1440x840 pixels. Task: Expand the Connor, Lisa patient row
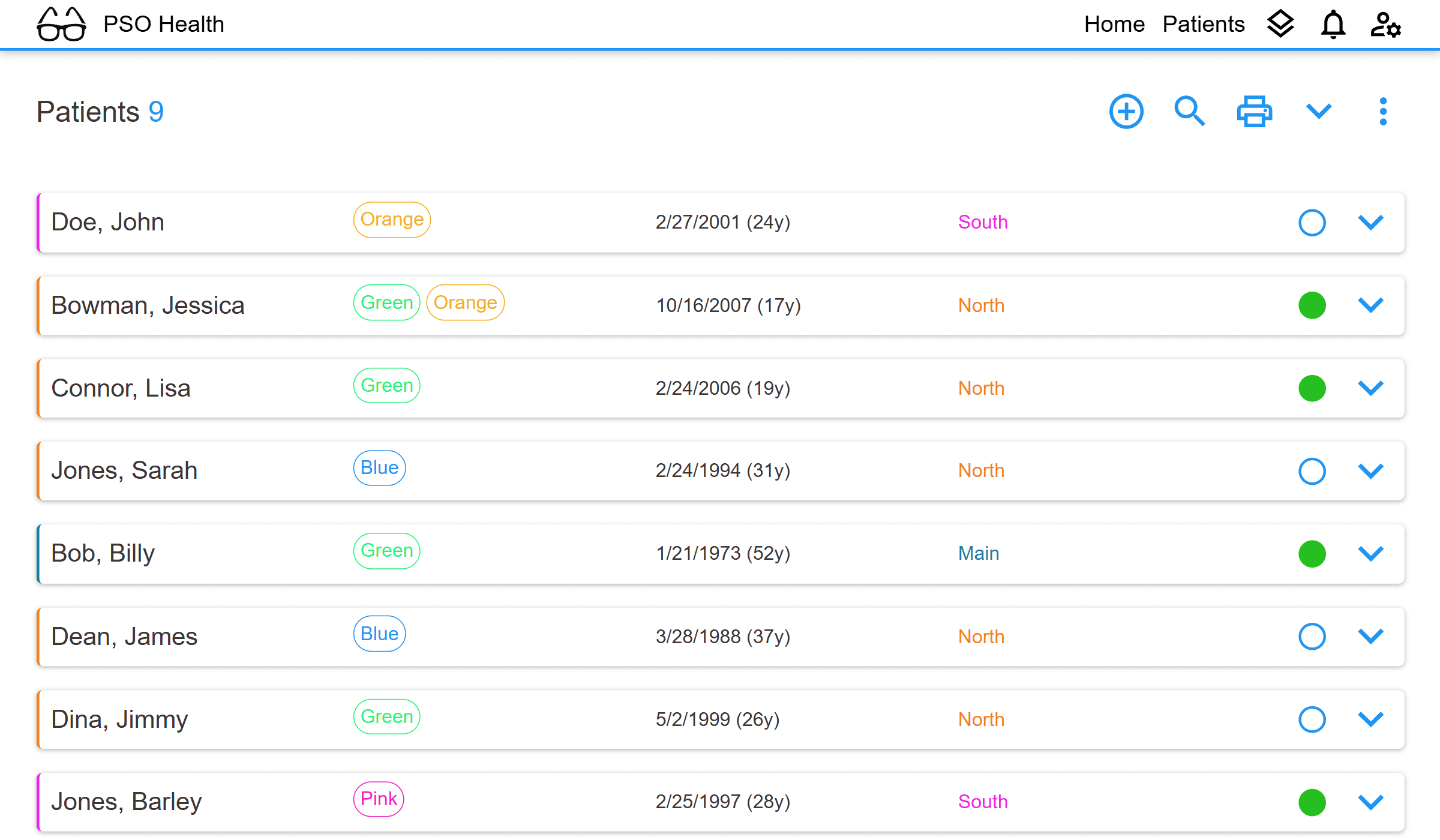1370,388
